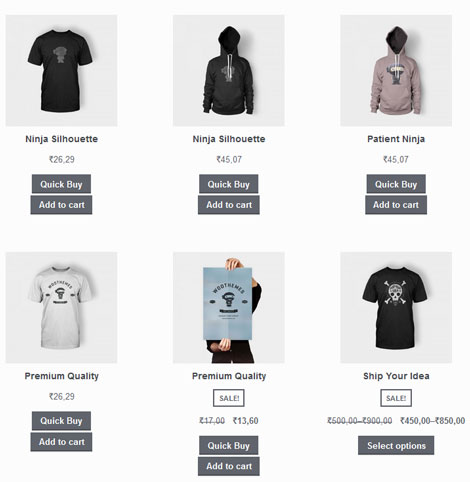
Task: Quick Buy the Ninja Silhouette hoodie
Action: [x=229, y=184]
